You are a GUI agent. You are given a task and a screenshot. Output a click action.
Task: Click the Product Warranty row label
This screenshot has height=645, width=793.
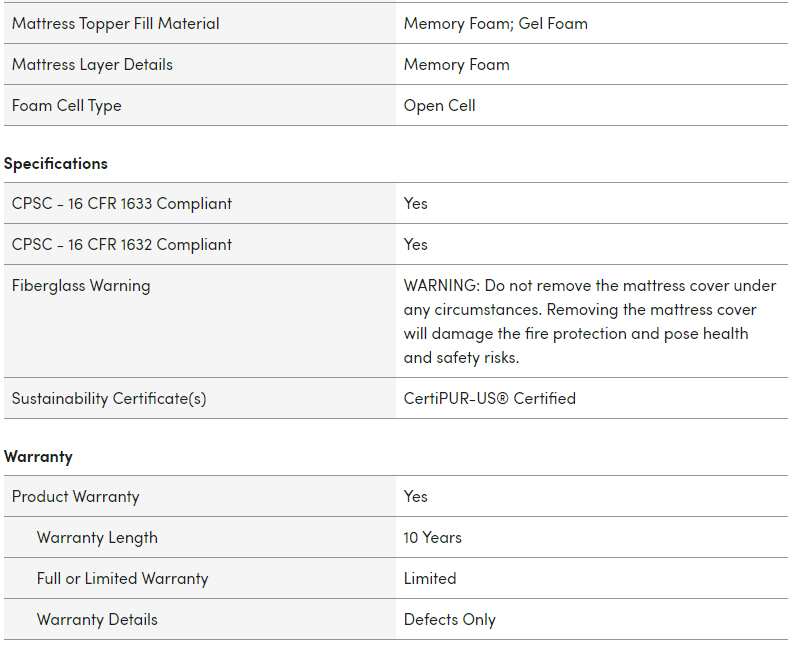[76, 496]
